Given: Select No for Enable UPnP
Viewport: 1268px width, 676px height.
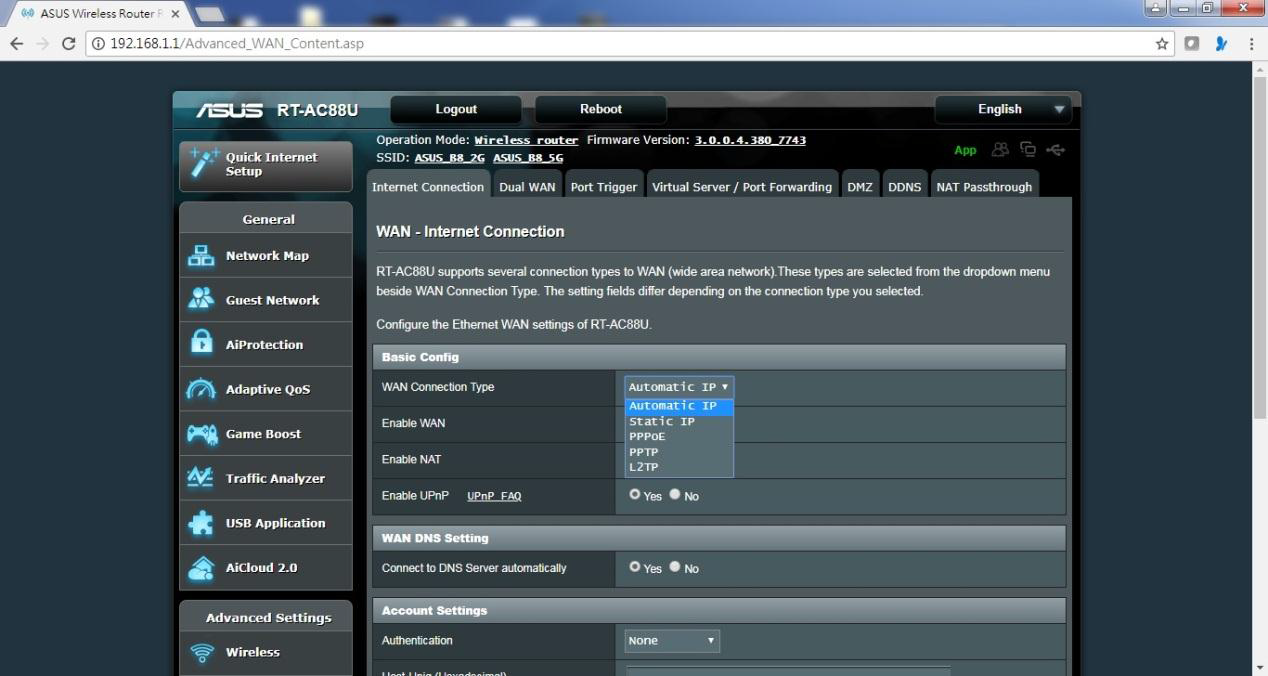Looking at the screenshot, I should 675,494.
